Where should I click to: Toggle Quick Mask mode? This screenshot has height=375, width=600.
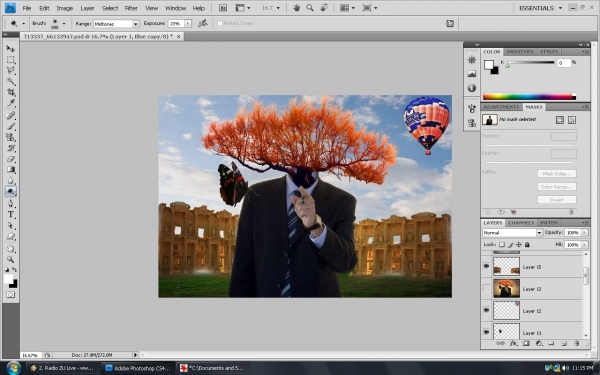[10, 295]
